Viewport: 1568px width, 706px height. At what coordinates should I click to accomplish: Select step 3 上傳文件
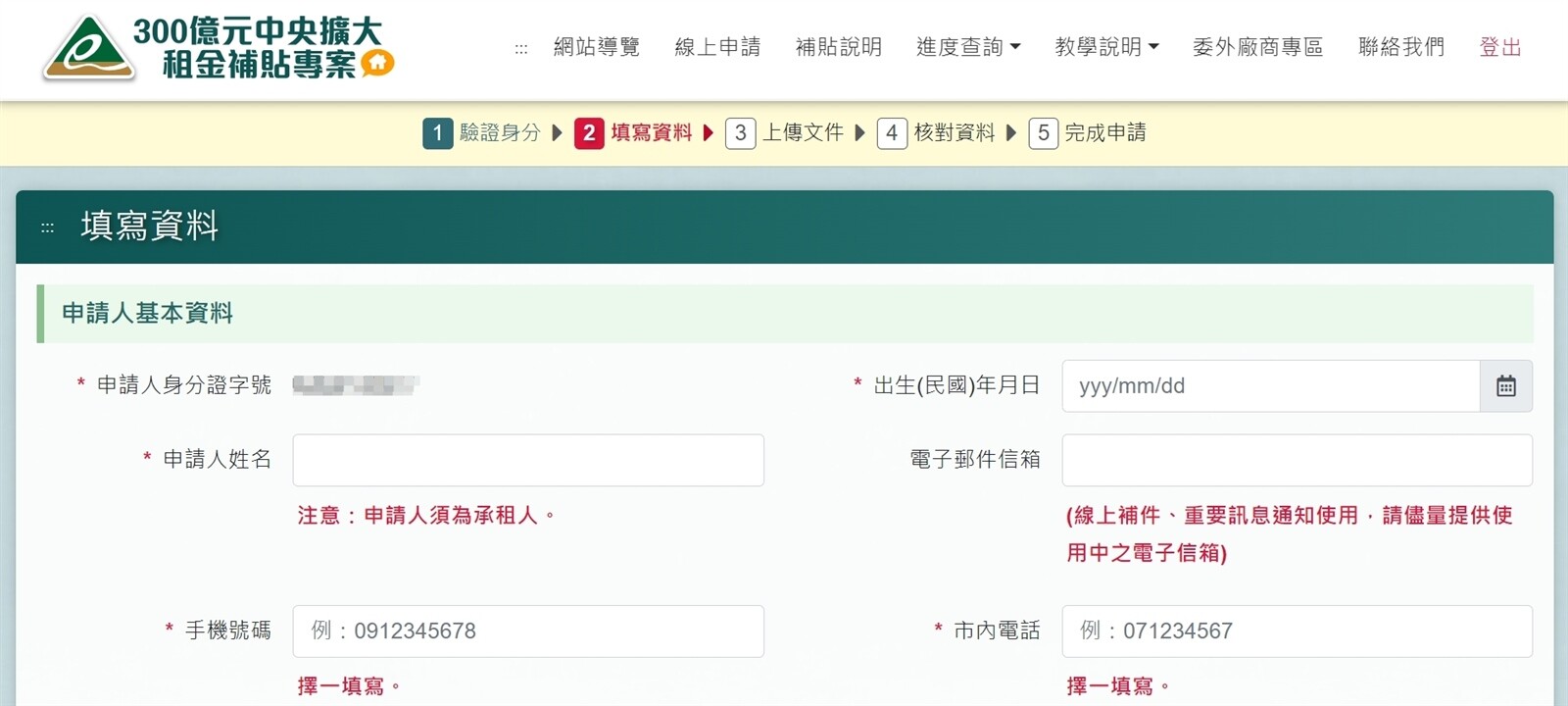785,132
